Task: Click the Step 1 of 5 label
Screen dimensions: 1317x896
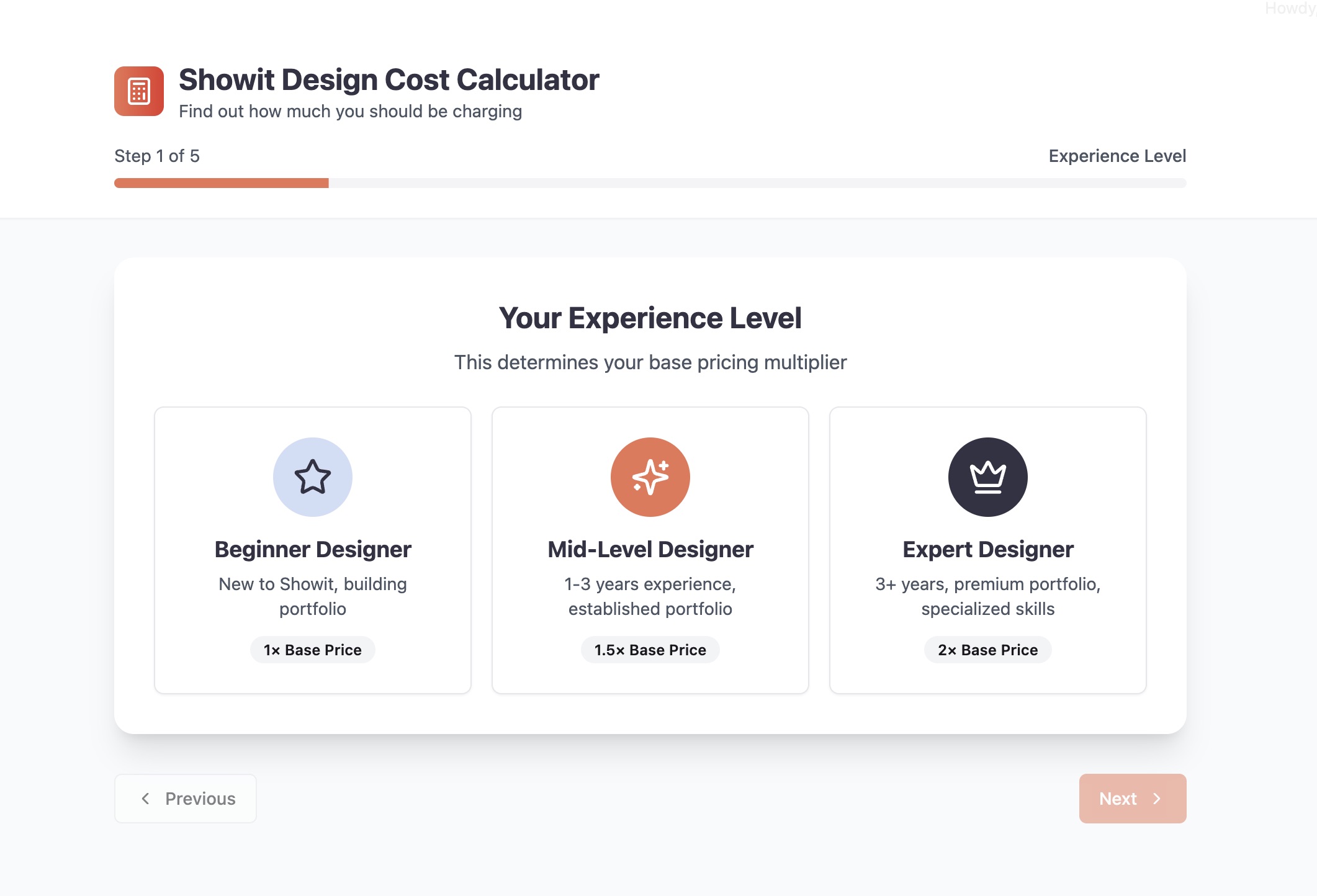Action: click(157, 156)
